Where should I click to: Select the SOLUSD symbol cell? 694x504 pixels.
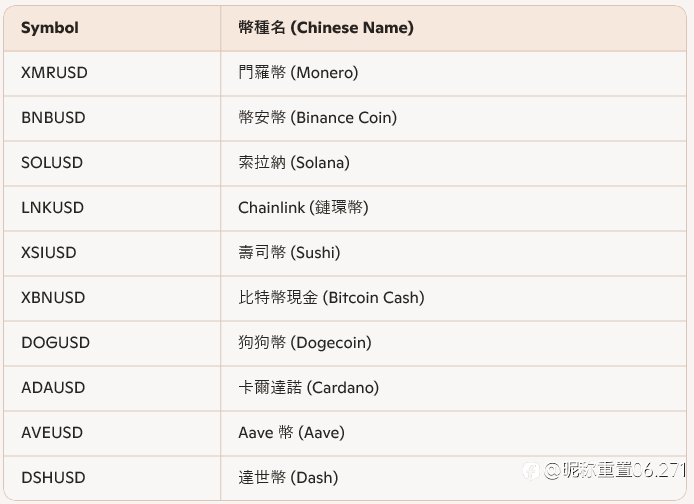point(52,163)
